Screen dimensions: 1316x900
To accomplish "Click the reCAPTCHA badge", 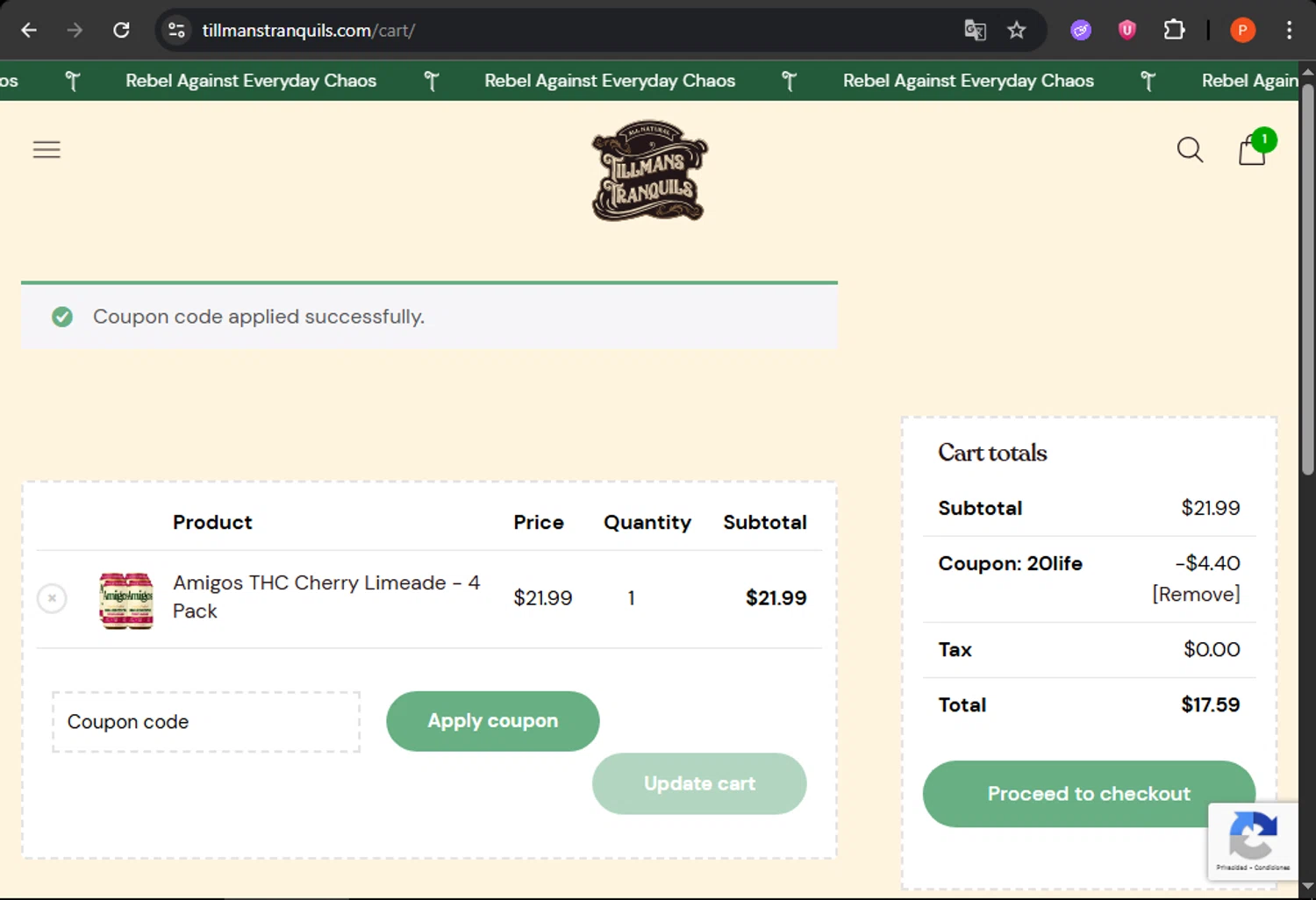I will tap(1253, 840).
